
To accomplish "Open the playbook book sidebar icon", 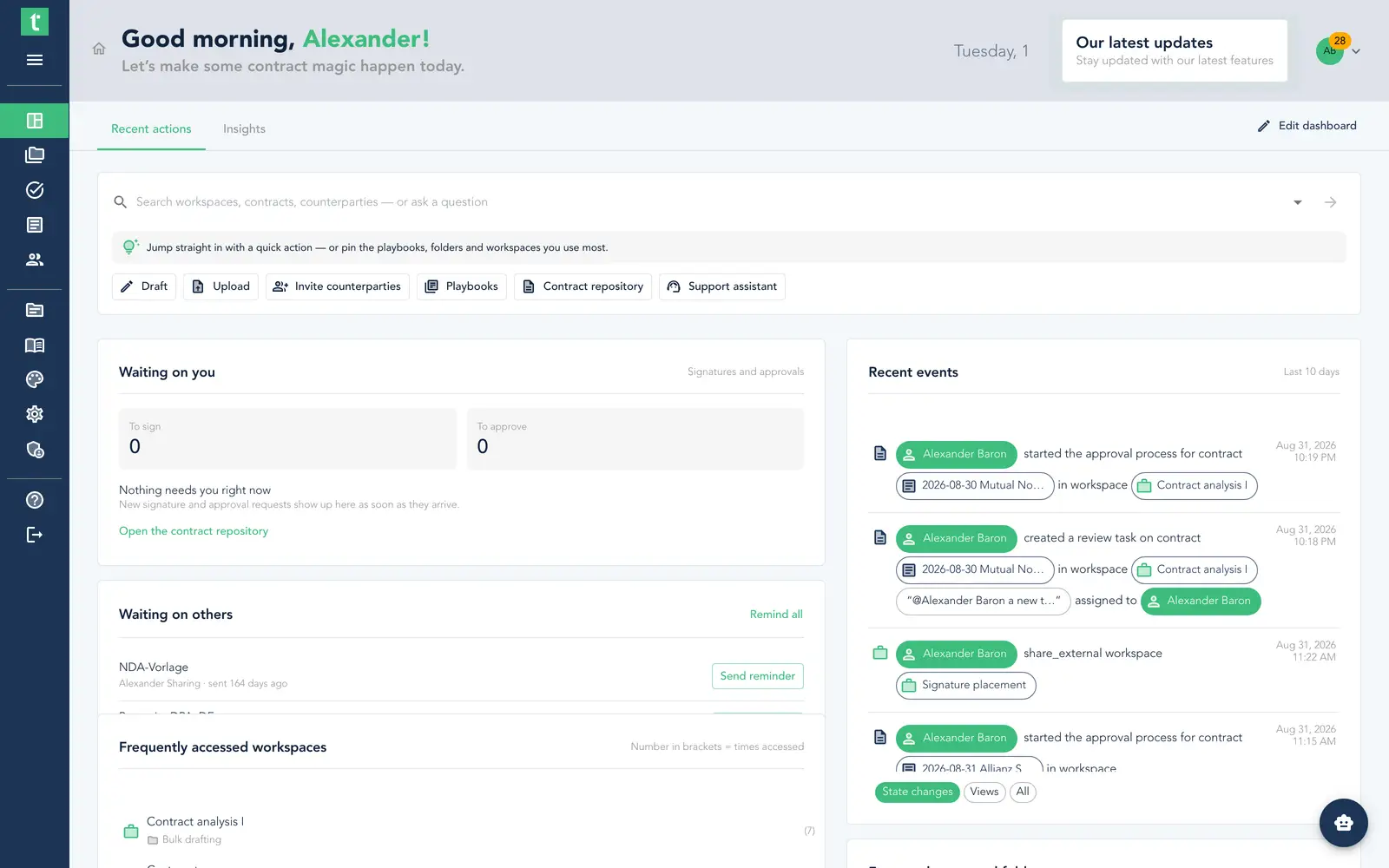I will click(x=35, y=345).
